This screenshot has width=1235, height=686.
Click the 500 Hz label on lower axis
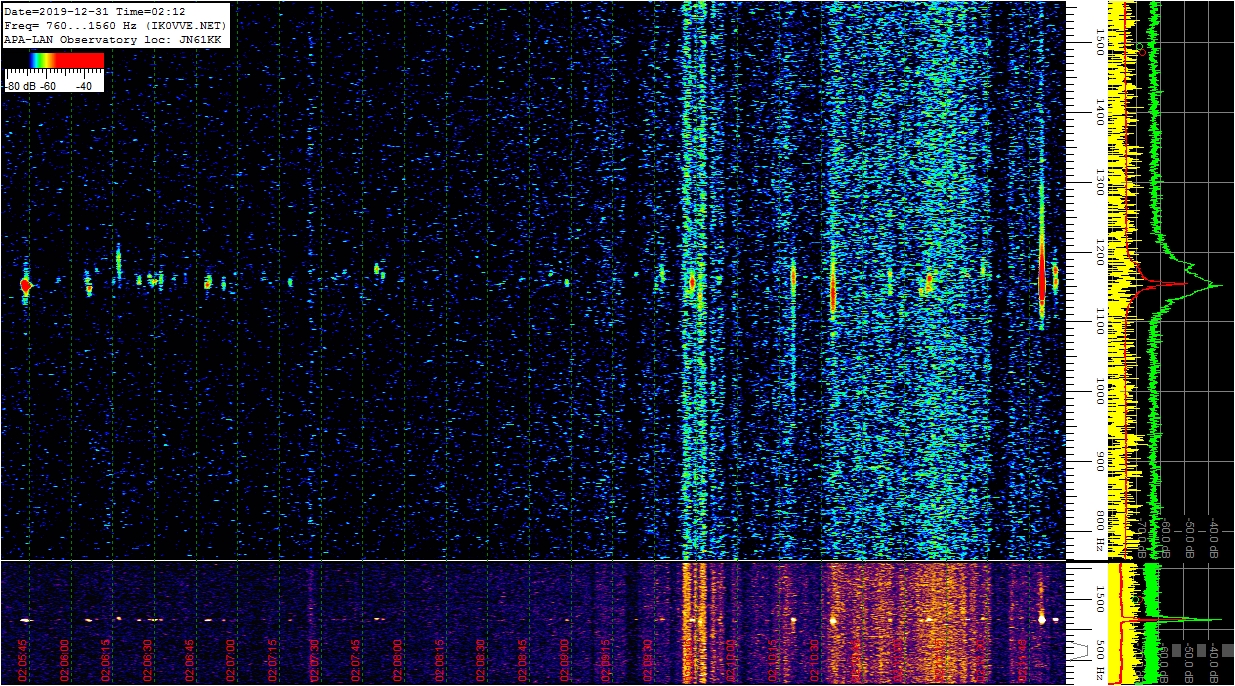[1100, 658]
